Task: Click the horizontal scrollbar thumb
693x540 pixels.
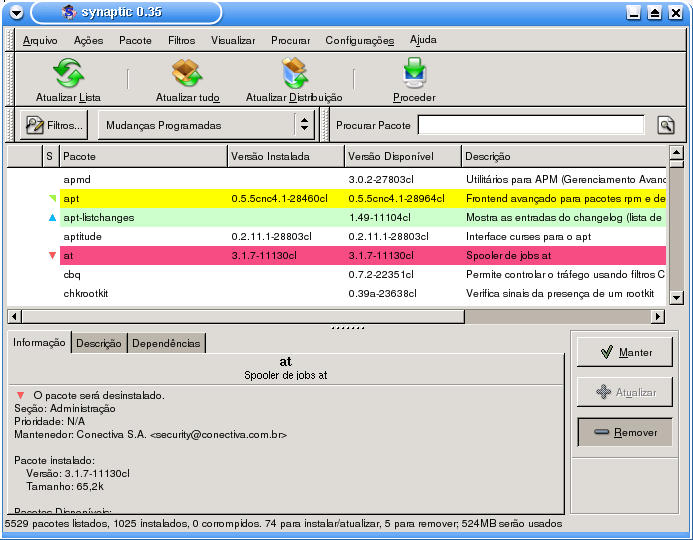Action: pos(243,316)
